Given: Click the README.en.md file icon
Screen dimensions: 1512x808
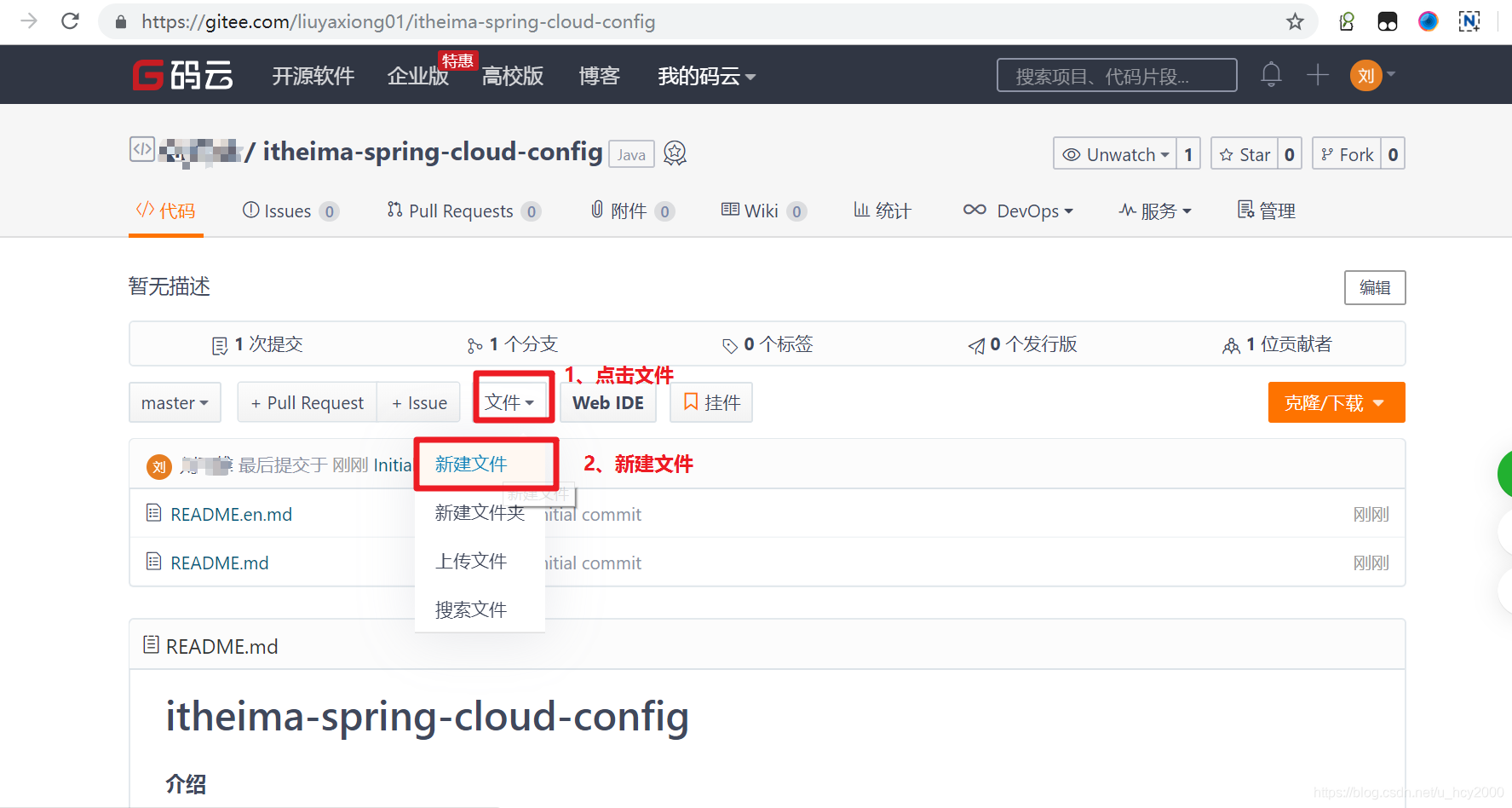Looking at the screenshot, I should tap(154, 513).
